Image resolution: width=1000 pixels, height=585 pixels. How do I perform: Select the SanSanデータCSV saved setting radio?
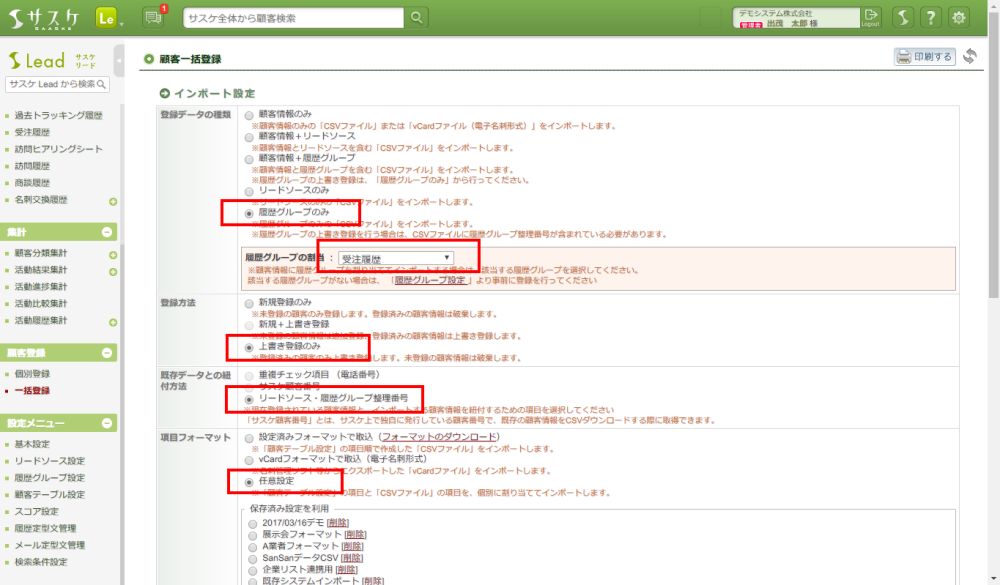pos(253,559)
